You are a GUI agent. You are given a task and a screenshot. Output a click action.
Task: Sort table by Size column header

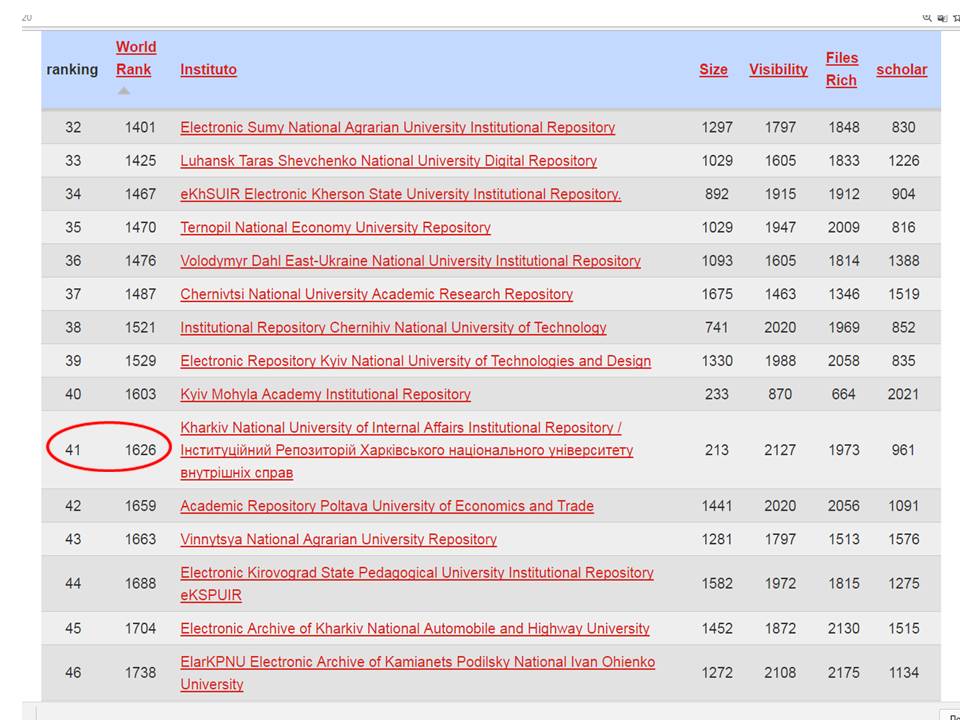[x=713, y=70]
